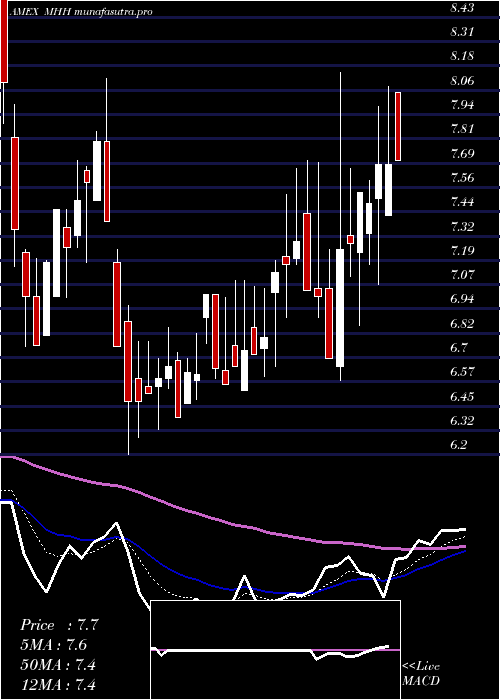Image resolution: width=500 pixels, height=700 pixels.
Task: Click the '12MA : 7.4' readout
Action: click(x=58, y=684)
